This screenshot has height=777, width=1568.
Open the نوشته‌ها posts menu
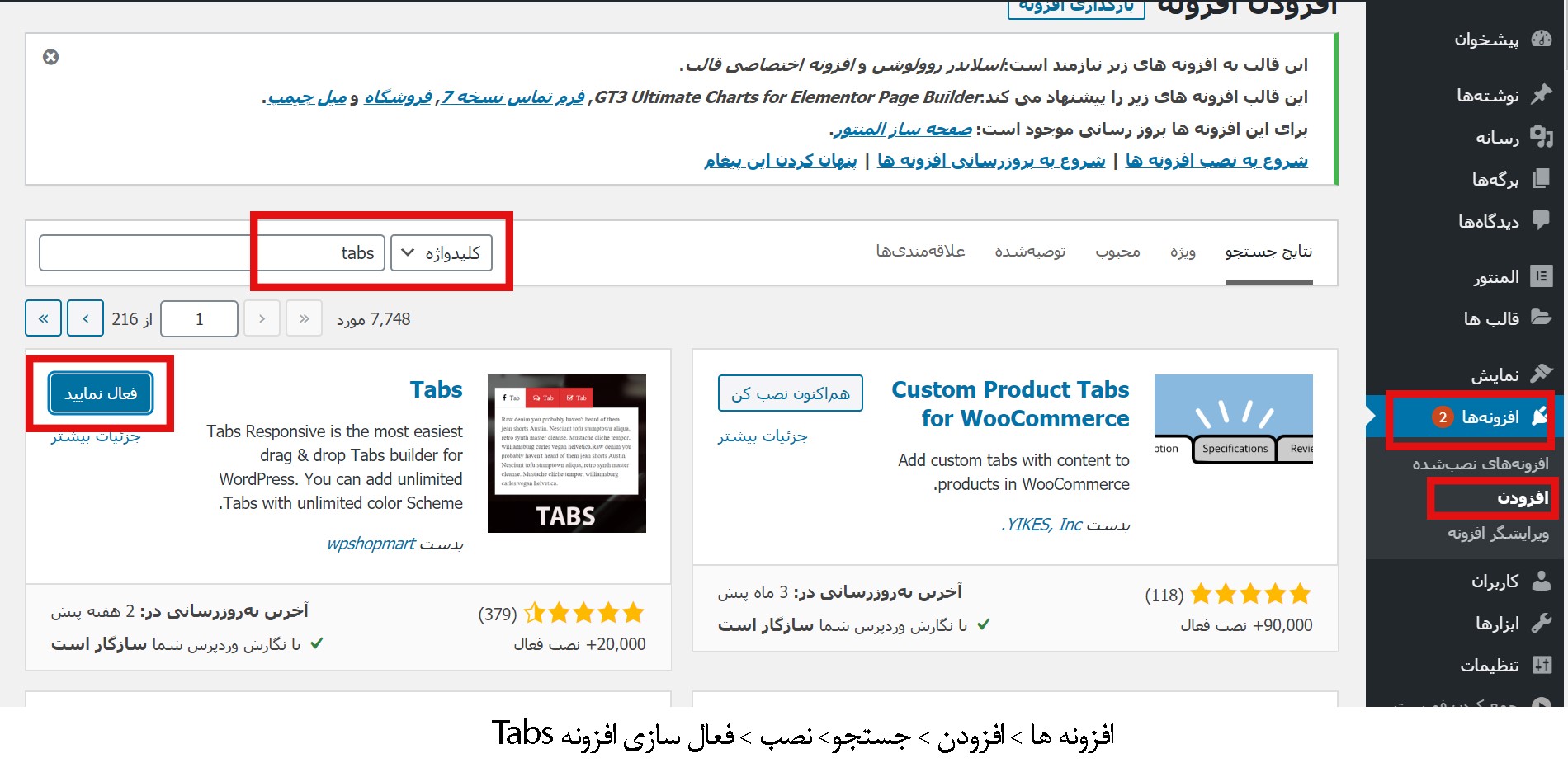click(1487, 96)
